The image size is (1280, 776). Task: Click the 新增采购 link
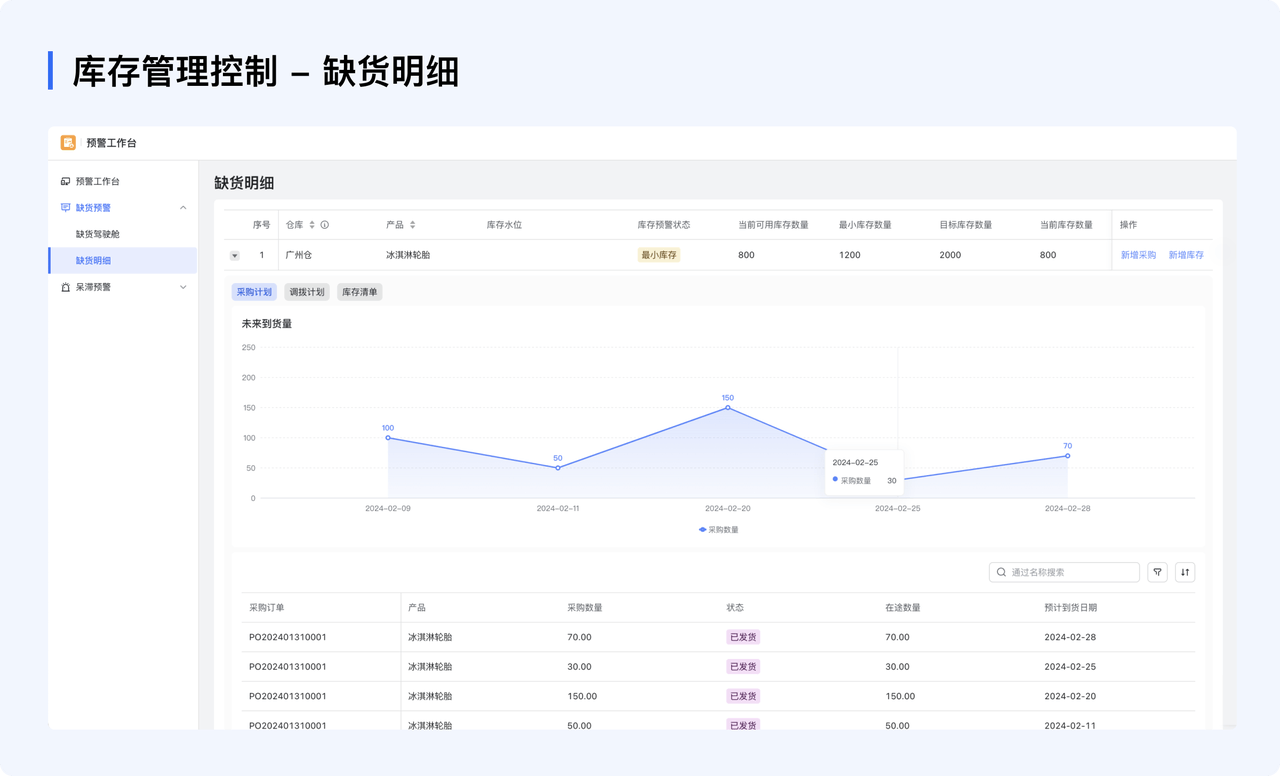1138,255
